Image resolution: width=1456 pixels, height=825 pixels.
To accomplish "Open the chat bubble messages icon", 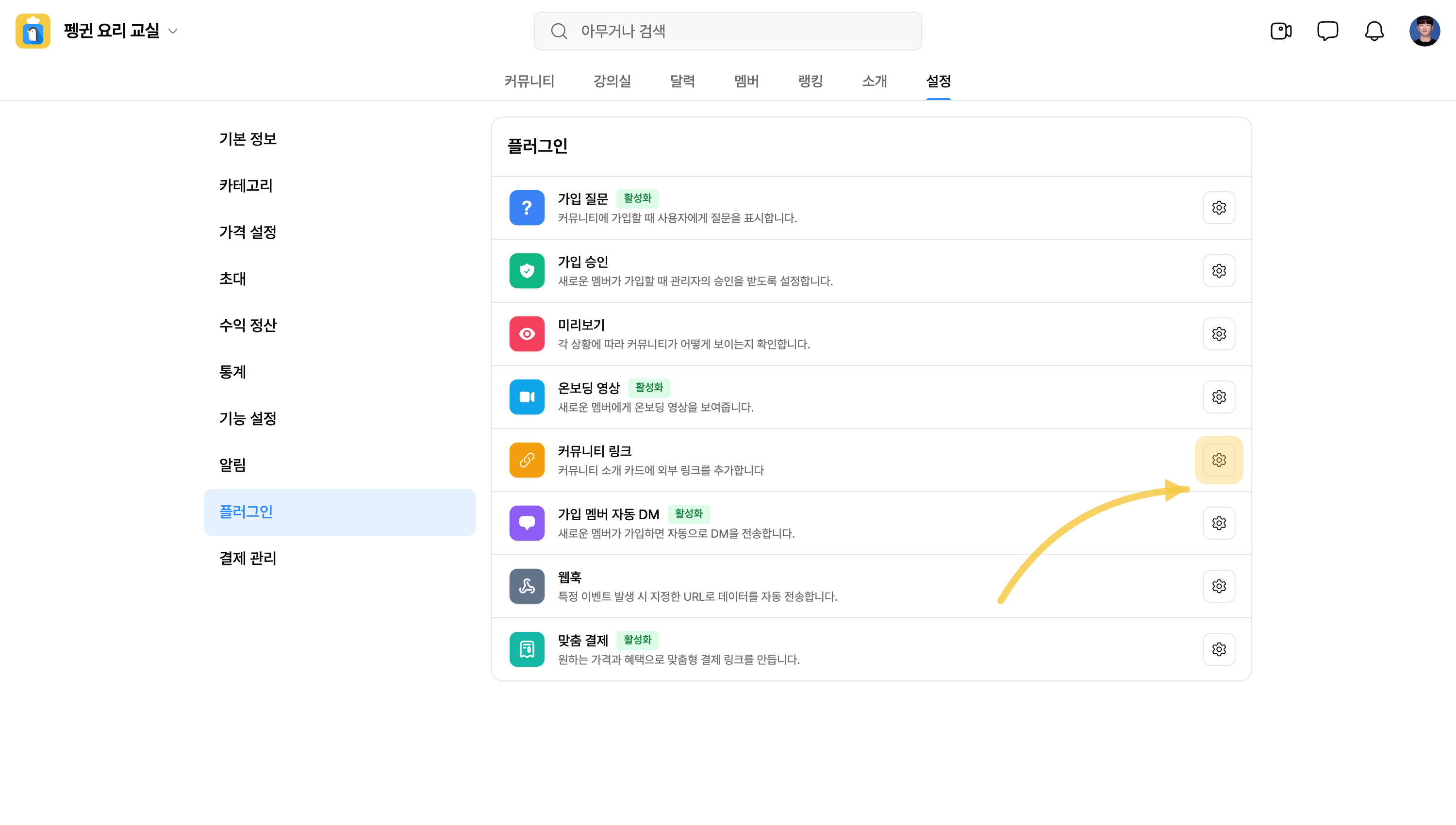I will 1327,31.
